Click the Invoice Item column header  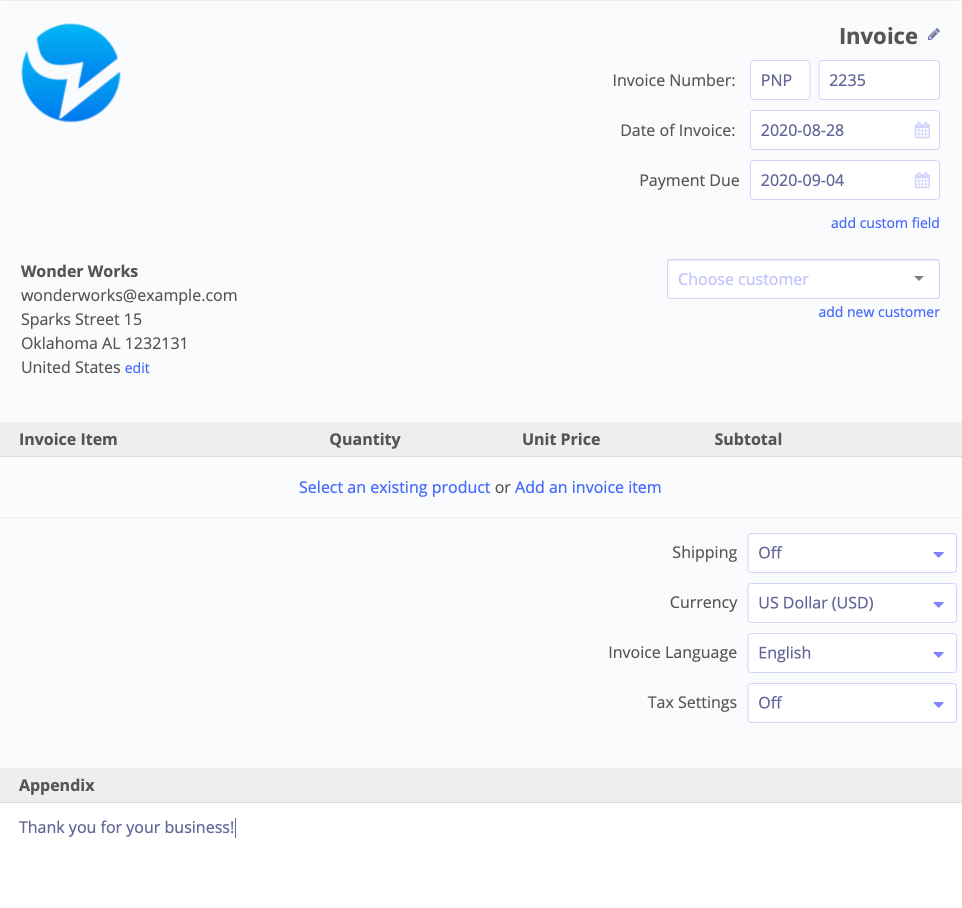click(x=68, y=439)
